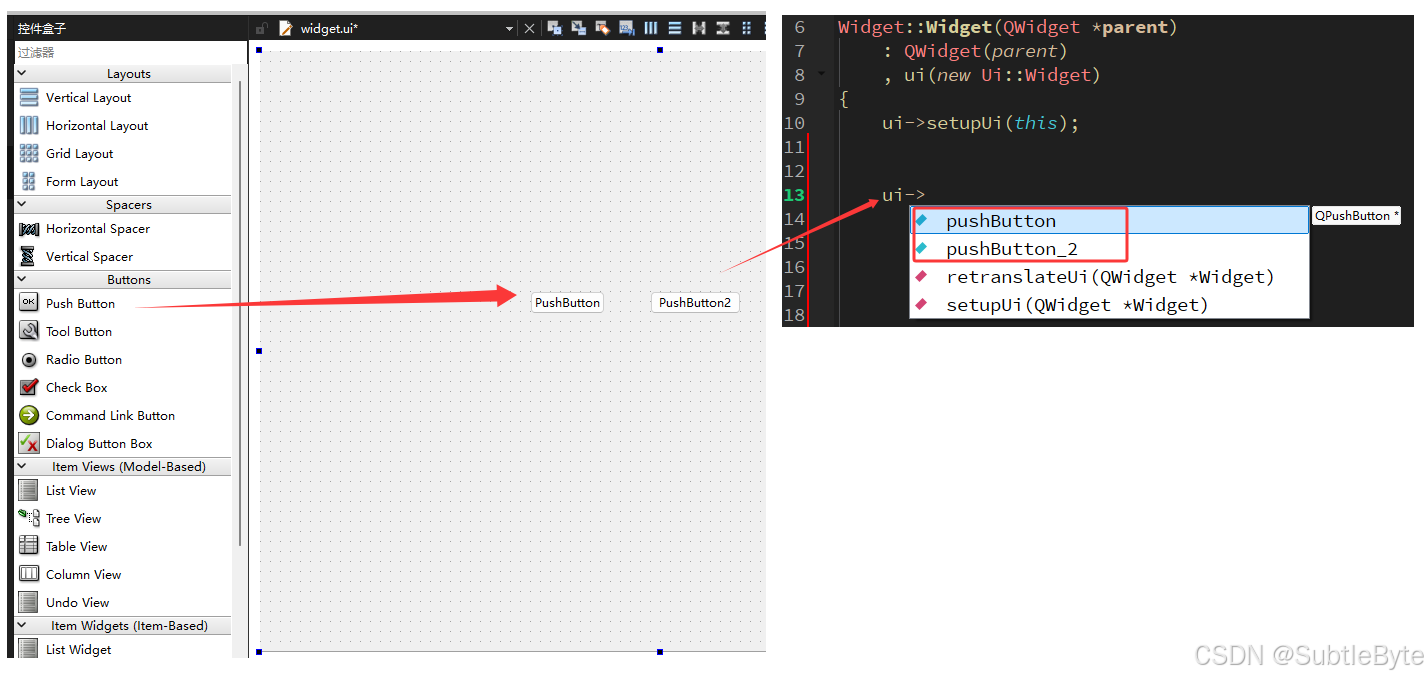Screen dimensions: 1428x681
Task: Choose retranslateUi(QWidget *Widget) completion entry
Action: click(x=1109, y=277)
